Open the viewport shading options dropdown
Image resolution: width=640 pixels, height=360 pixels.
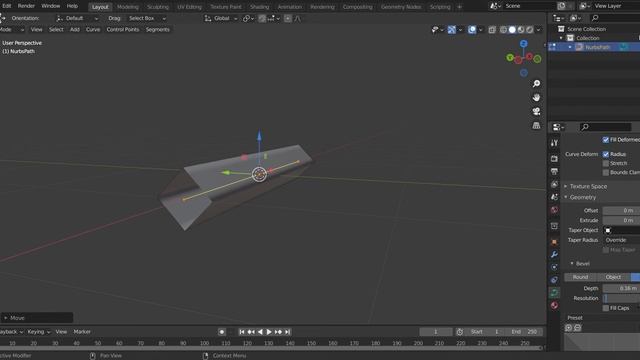539,30
